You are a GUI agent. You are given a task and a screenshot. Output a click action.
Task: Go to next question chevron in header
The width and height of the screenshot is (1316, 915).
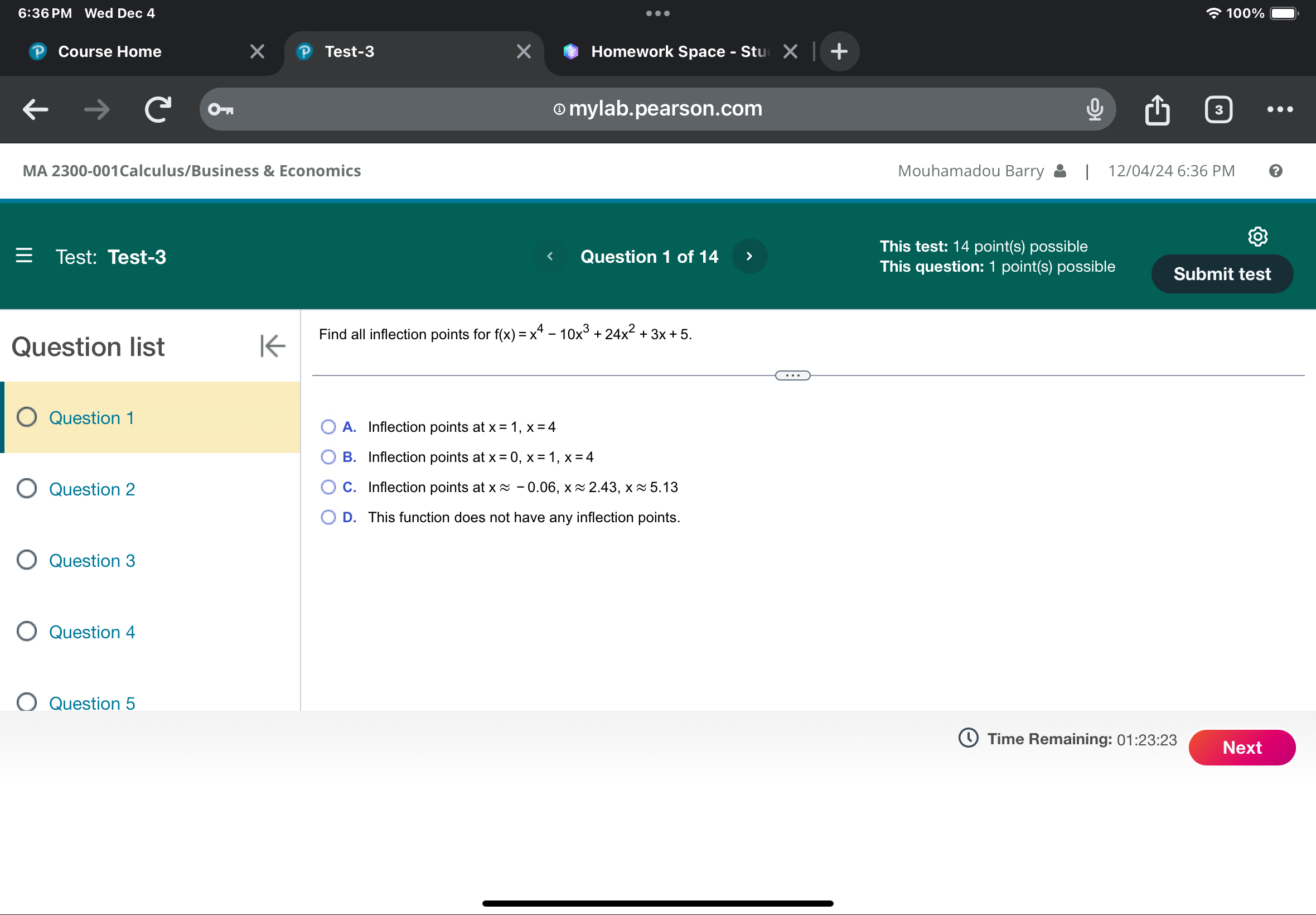(749, 256)
